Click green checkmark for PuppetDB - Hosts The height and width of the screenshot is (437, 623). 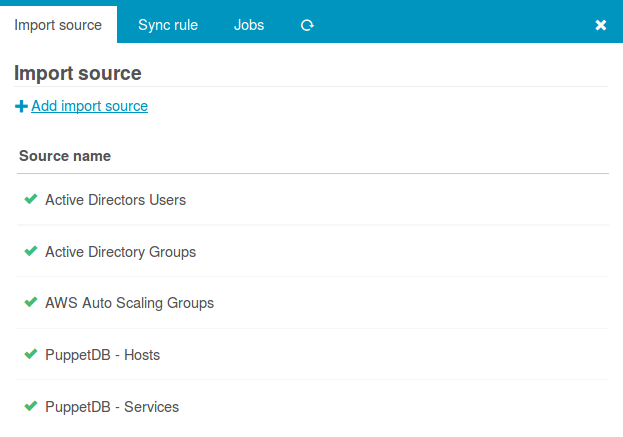tap(31, 354)
